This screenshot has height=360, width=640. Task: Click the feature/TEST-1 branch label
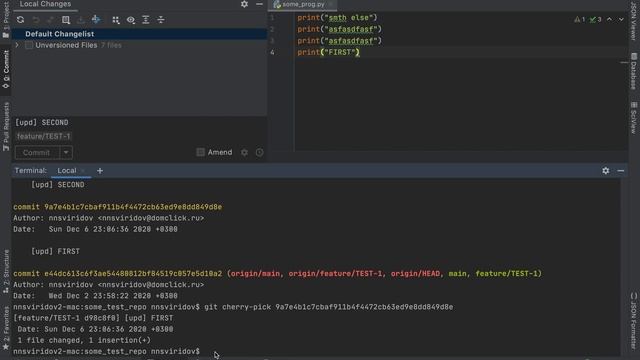point(44,136)
